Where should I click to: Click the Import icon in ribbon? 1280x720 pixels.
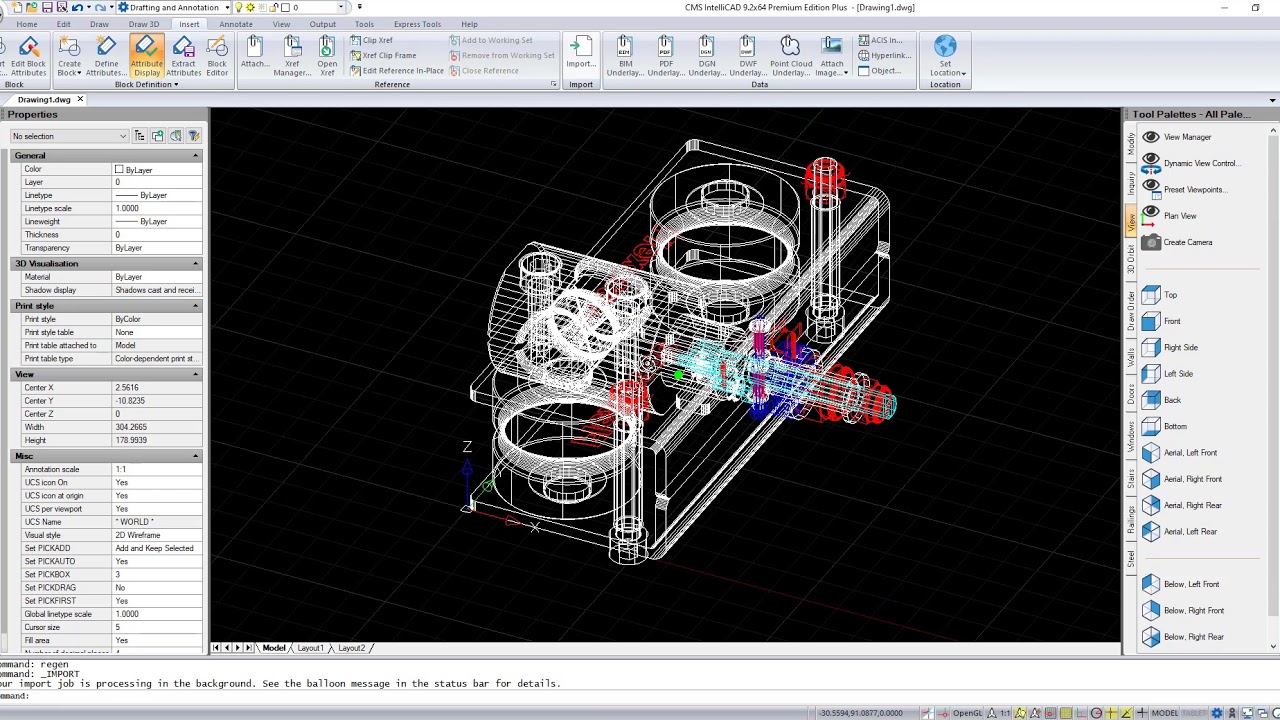click(581, 55)
